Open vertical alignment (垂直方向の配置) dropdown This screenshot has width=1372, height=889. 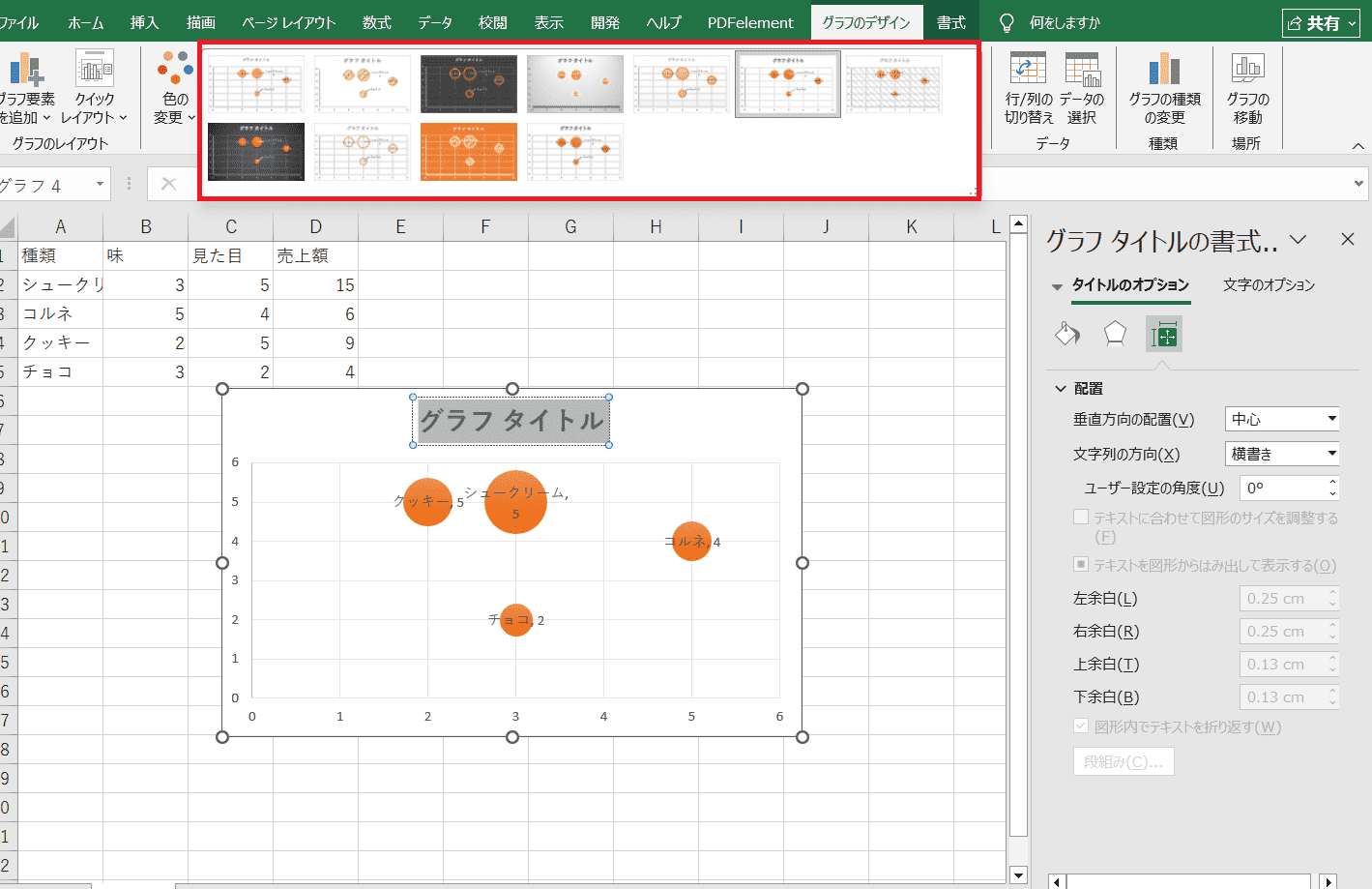click(1282, 419)
